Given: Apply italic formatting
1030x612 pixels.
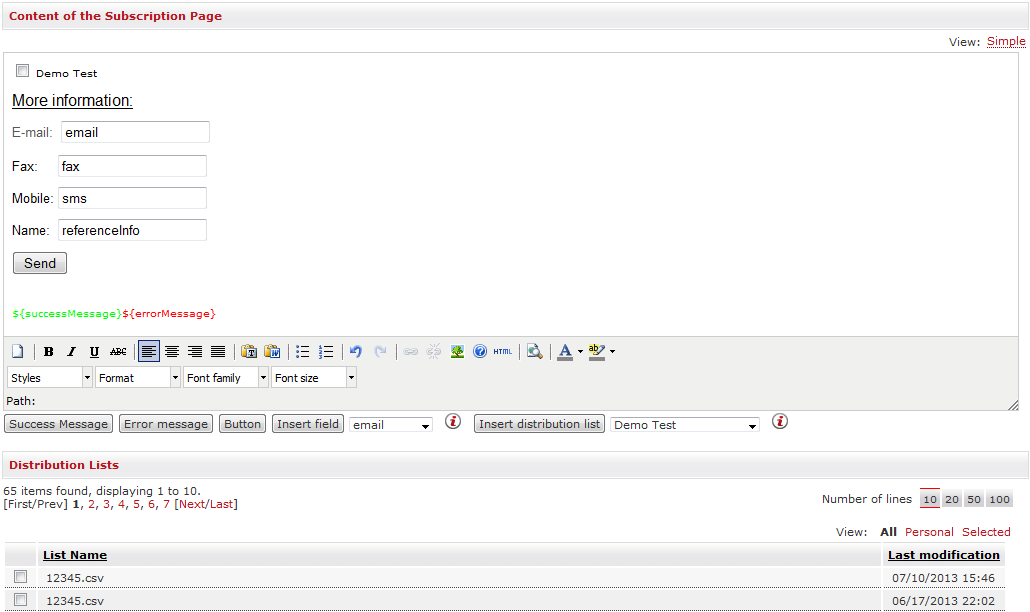Looking at the screenshot, I should pos(71,352).
